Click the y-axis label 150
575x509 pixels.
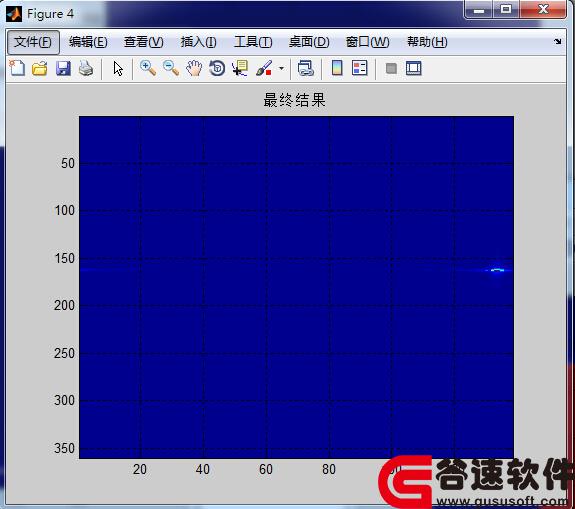coord(65,259)
